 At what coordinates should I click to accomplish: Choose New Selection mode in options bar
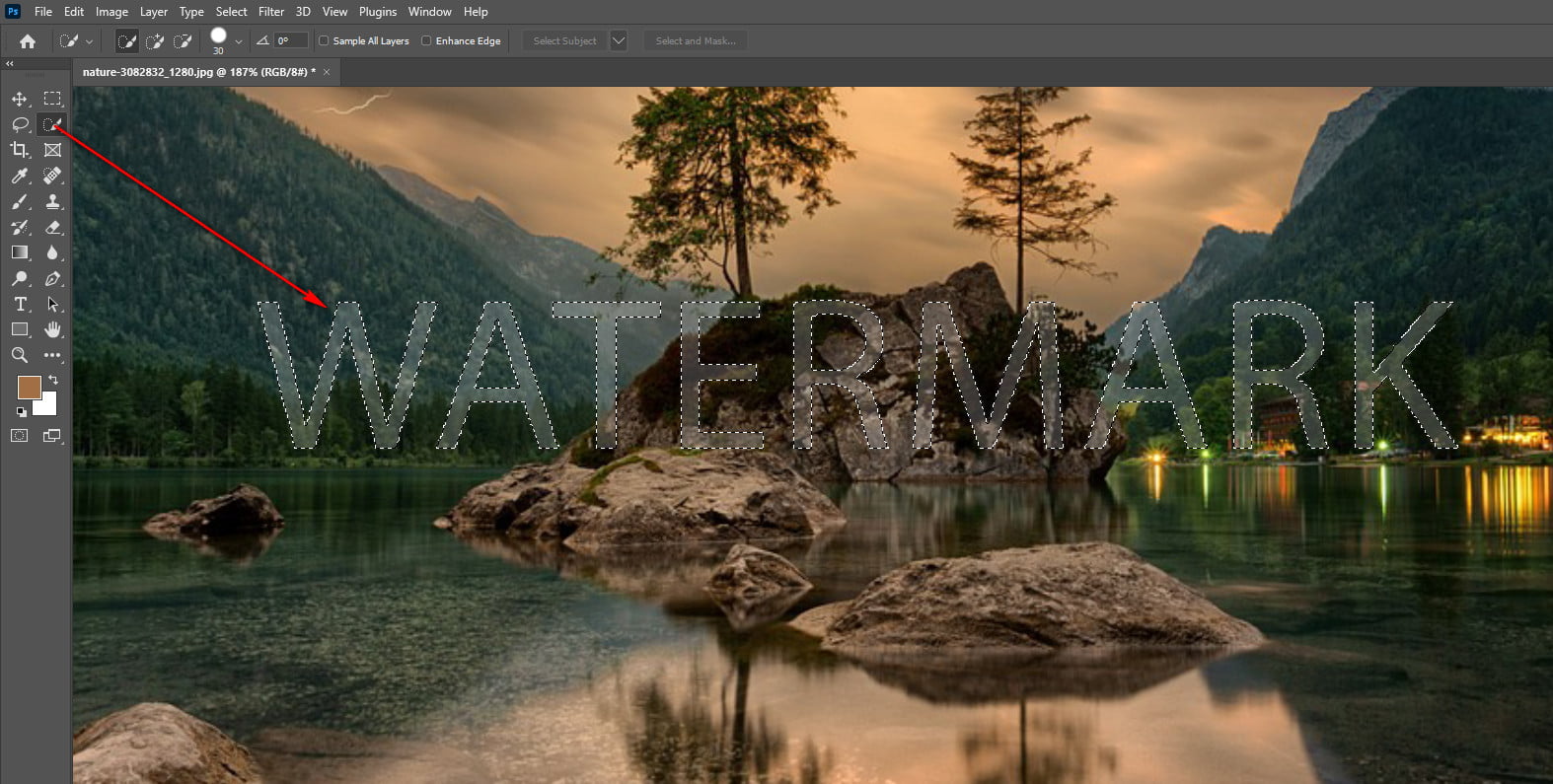tap(127, 41)
